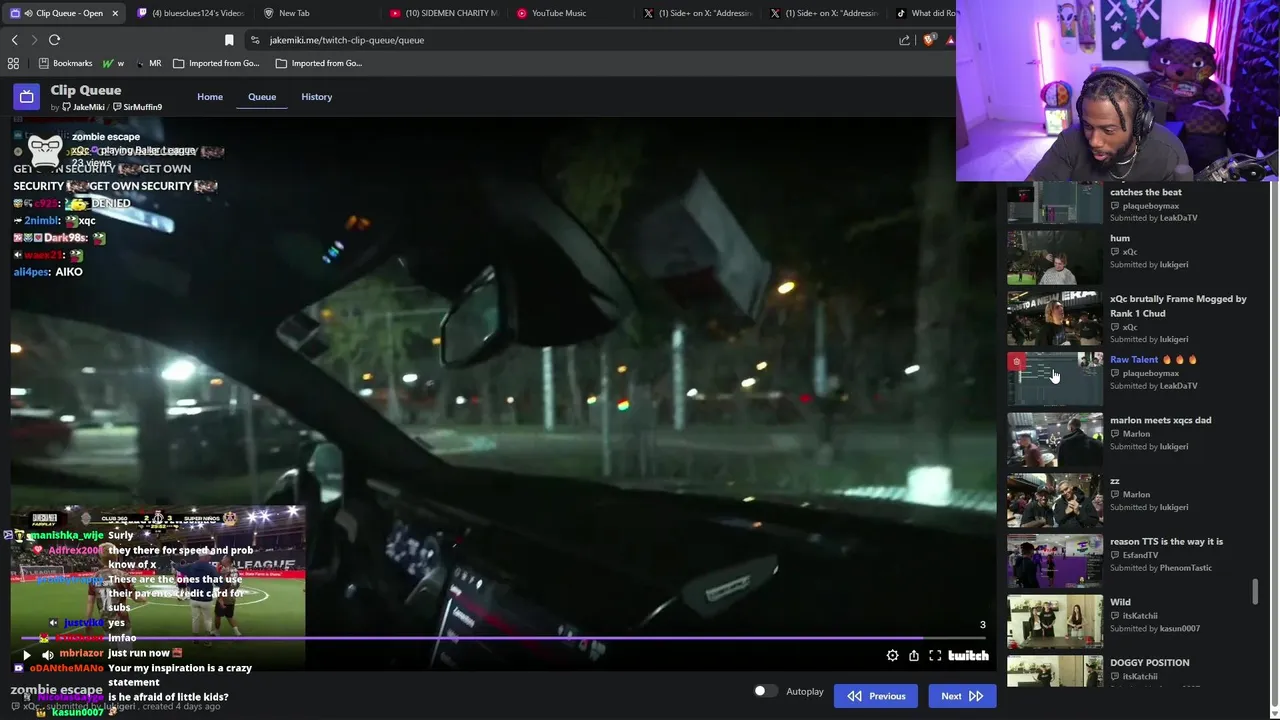Enter fullscreen on the clip player
This screenshot has height=720, width=1280.
coord(935,656)
